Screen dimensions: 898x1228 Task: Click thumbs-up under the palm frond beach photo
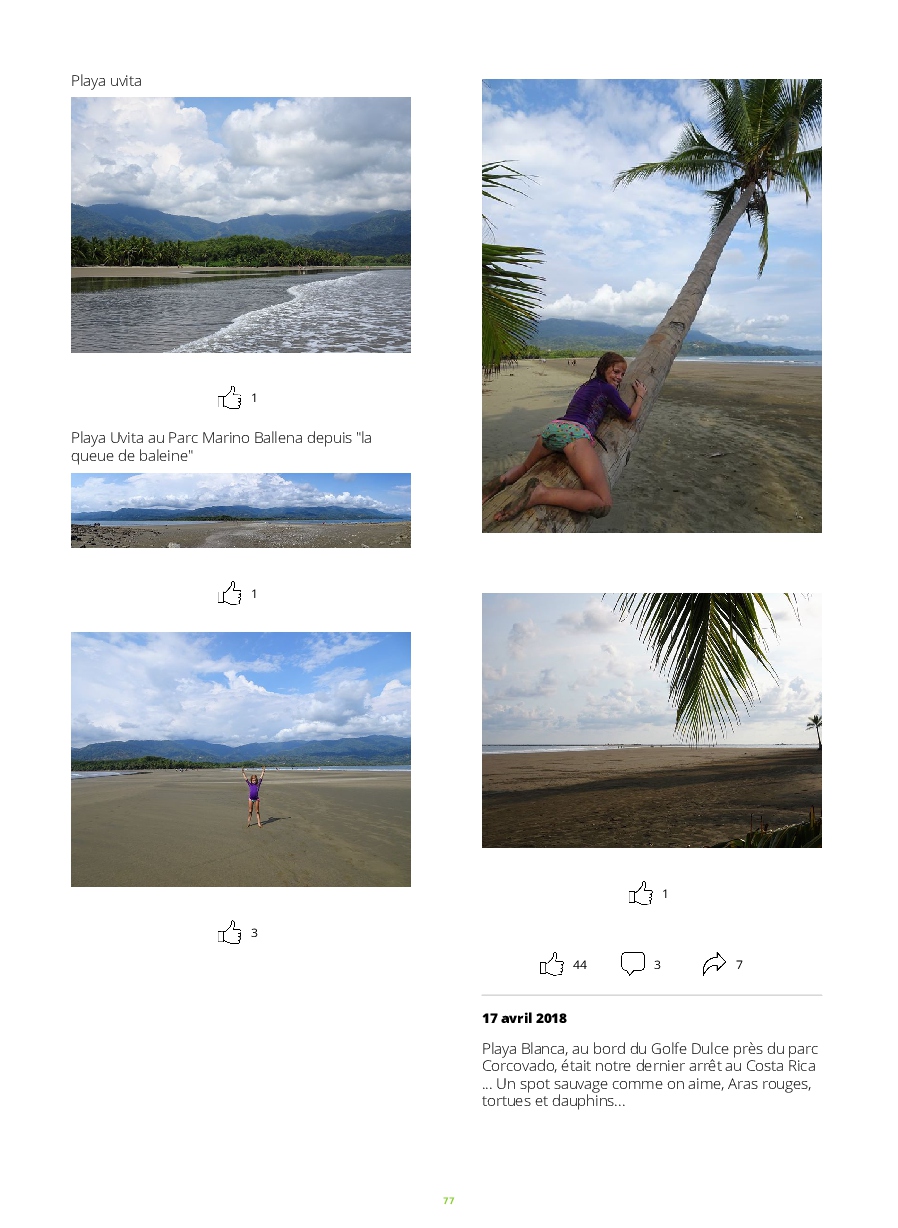pos(641,894)
